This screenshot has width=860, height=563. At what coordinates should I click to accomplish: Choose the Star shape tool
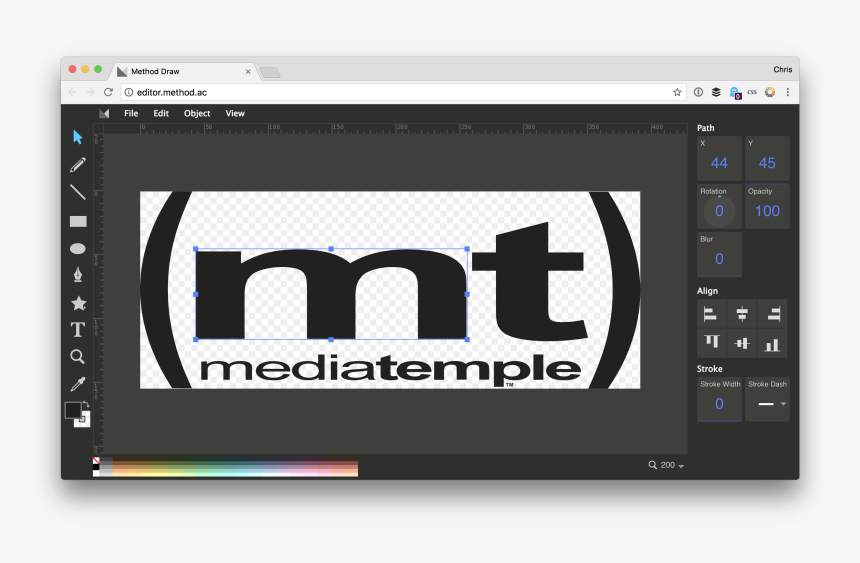pyautogui.click(x=78, y=303)
